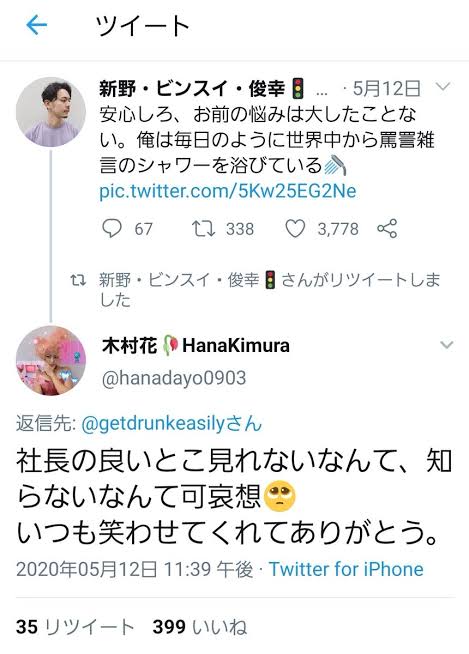The width and height of the screenshot is (469, 654).
Task: View the 399 いいね list
Action: pos(199,627)
